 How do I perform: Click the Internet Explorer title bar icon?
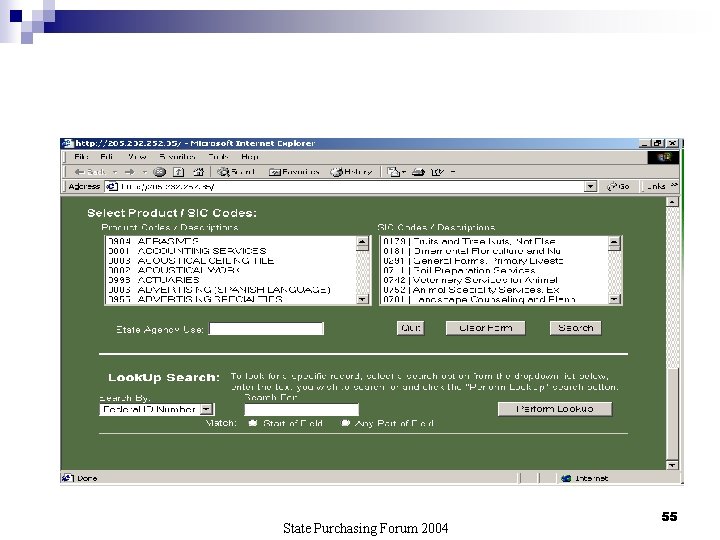[x=68, y=143]
